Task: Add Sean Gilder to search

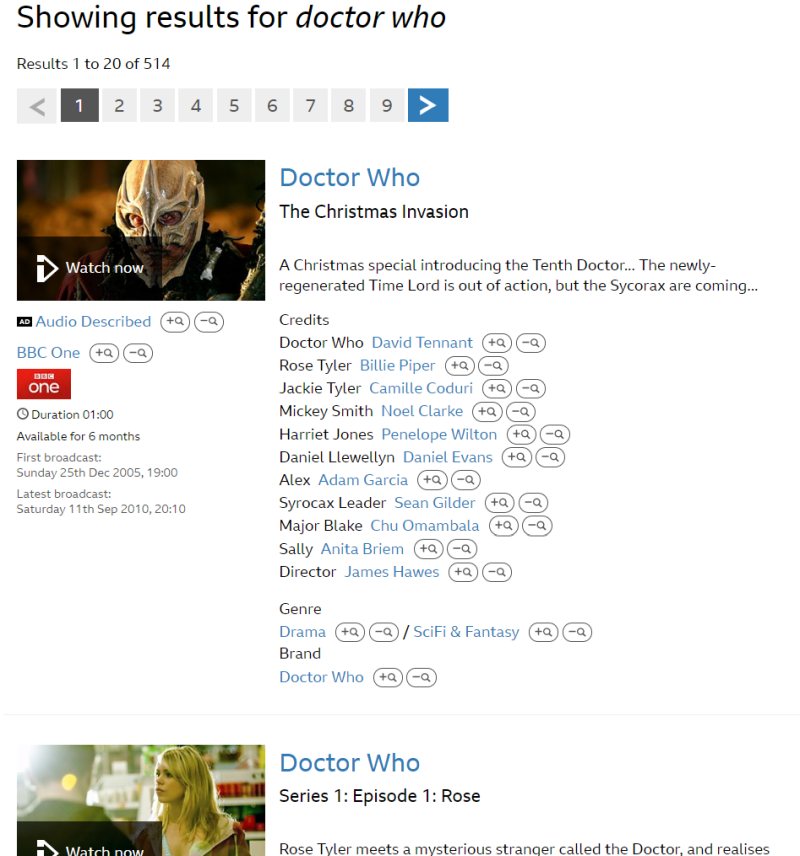Action: coord(499,503)
